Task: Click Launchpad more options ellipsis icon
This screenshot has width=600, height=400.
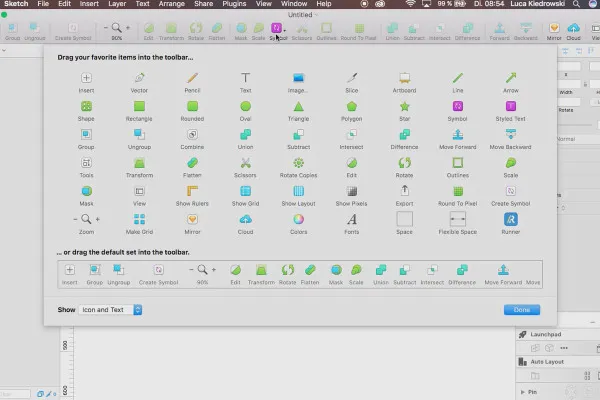Action: pyautogui.click(x=564, y=348)
